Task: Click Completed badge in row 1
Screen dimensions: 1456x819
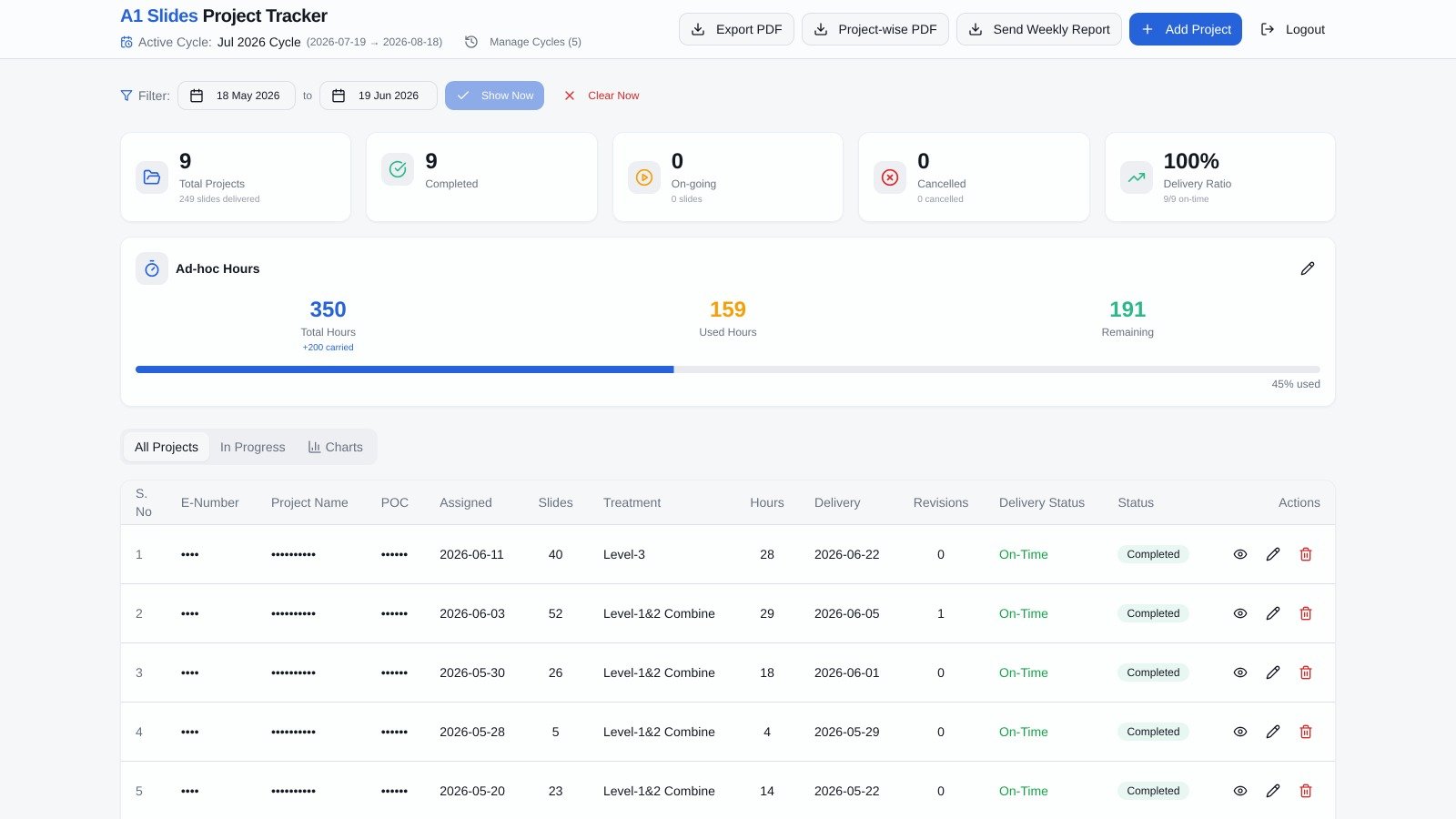Action: click(x=1153, y=554)
